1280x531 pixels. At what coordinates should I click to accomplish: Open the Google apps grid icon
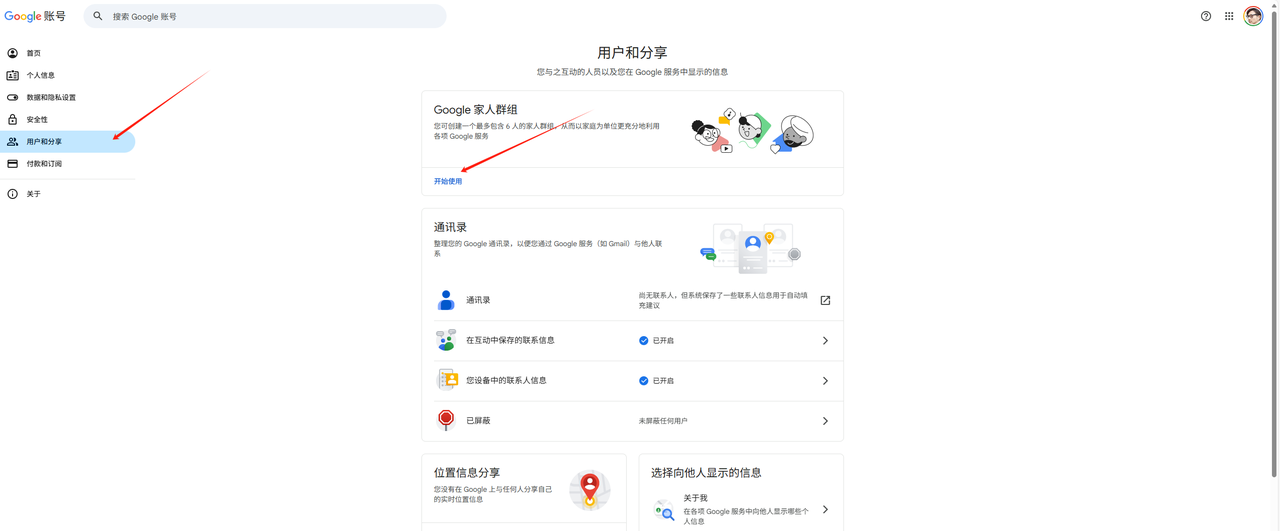[1229, 16]
